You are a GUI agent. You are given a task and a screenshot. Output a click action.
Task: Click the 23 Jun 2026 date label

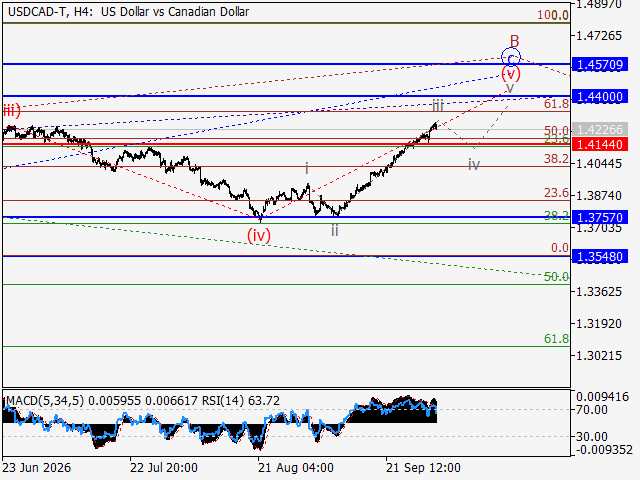[x=36, y=468]
